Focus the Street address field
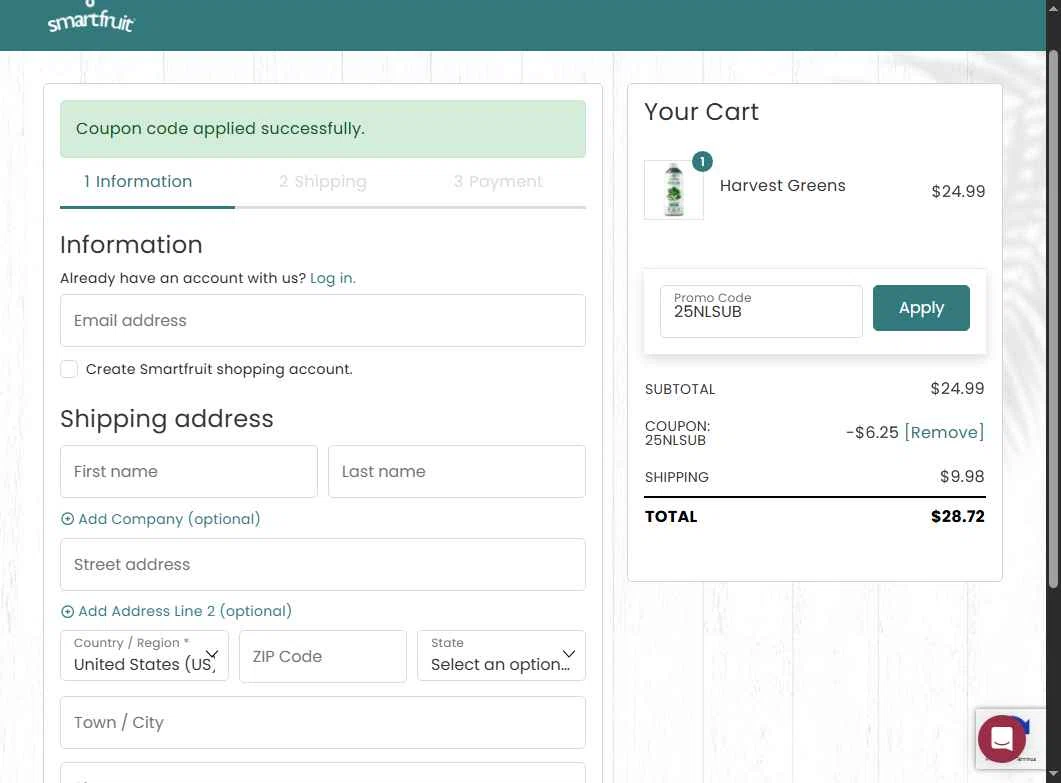1061x783 pixels. point(323,564)
